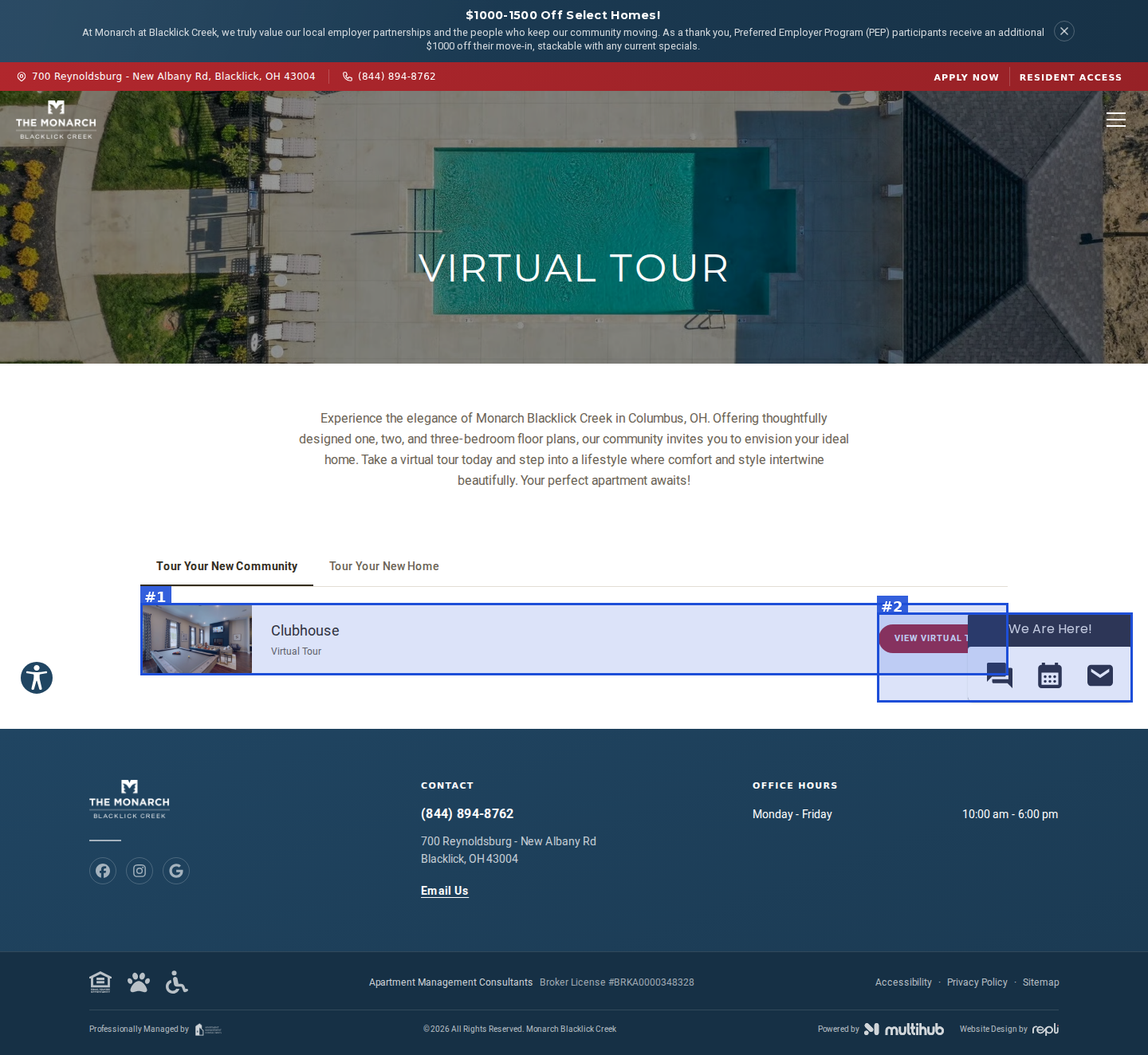Click the calendar schedule icon
Image resolution: width=1148 pixels, height=1055 pixels.
(1050, 675)
